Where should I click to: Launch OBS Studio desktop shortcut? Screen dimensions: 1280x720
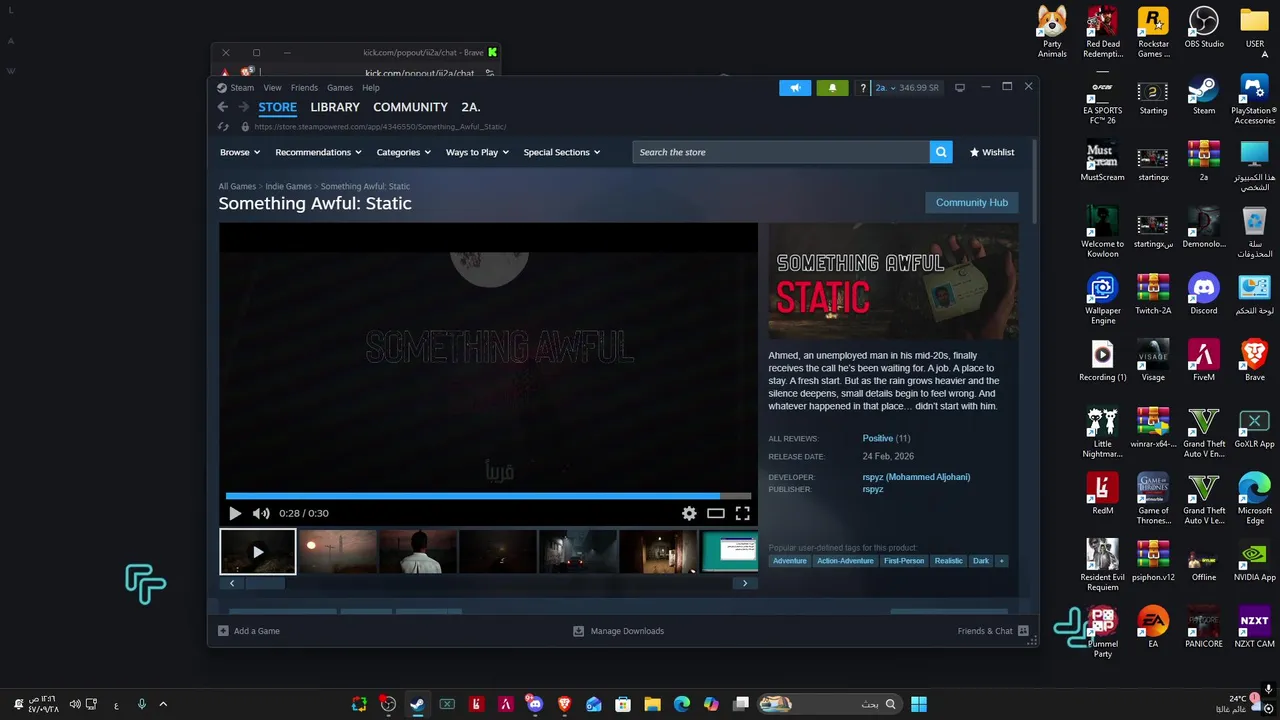(x=1204, y=28)
